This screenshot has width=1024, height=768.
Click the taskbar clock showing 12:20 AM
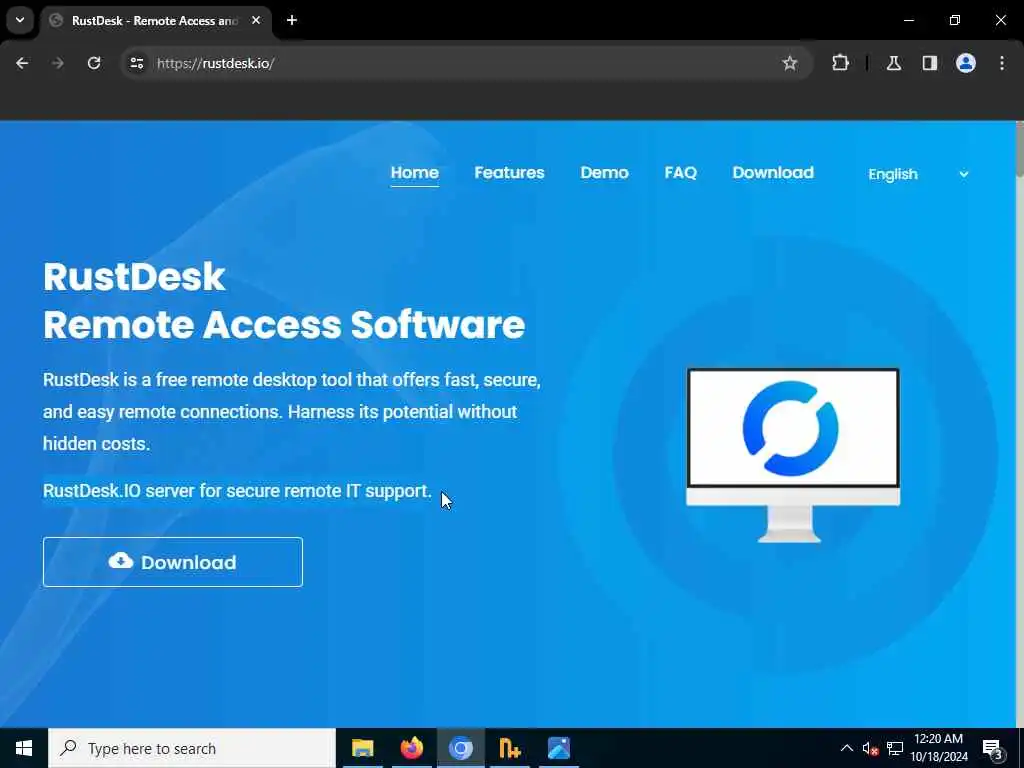pos(939,748)
